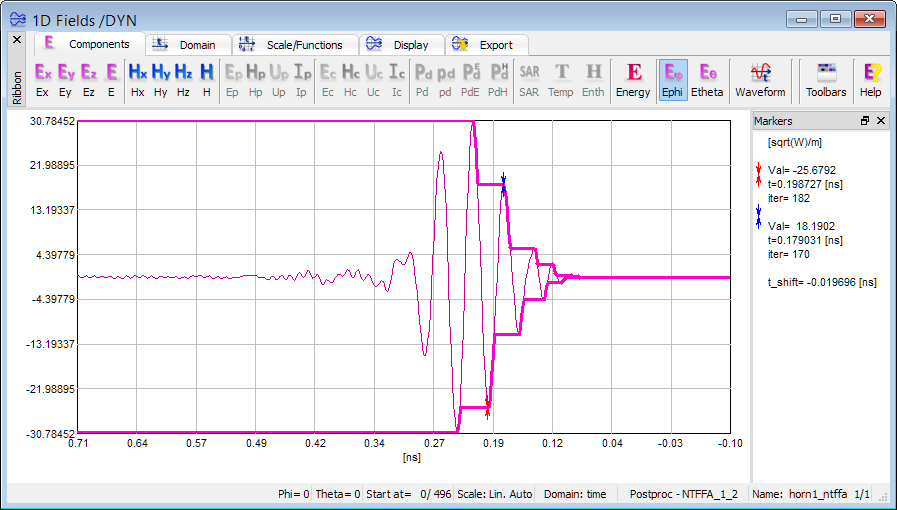The height and width of the screenshot is (510, 897).
Task: Choose the Hx magnetic field component
Action: (137, 79)
